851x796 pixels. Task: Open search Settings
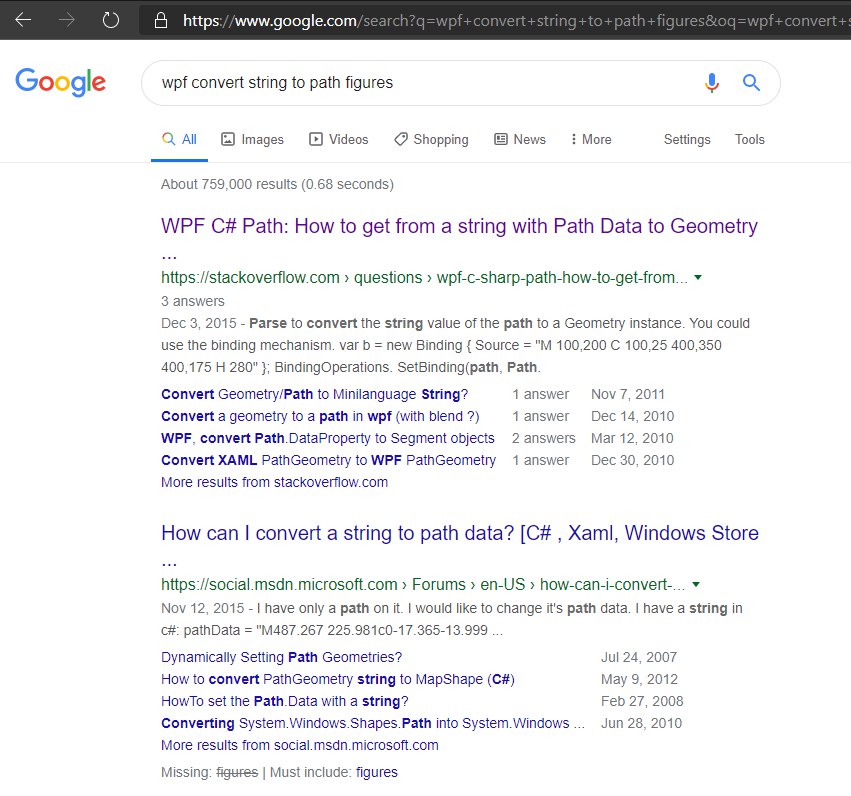click(x=687, y=139)
